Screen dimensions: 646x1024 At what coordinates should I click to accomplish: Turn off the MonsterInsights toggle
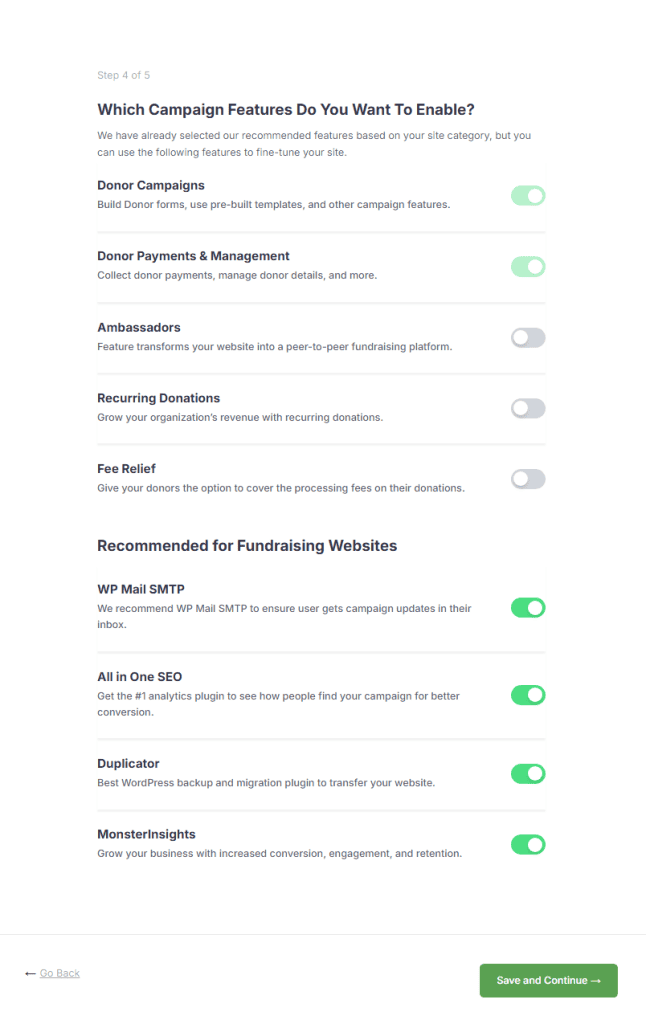(x=528, y=844)
